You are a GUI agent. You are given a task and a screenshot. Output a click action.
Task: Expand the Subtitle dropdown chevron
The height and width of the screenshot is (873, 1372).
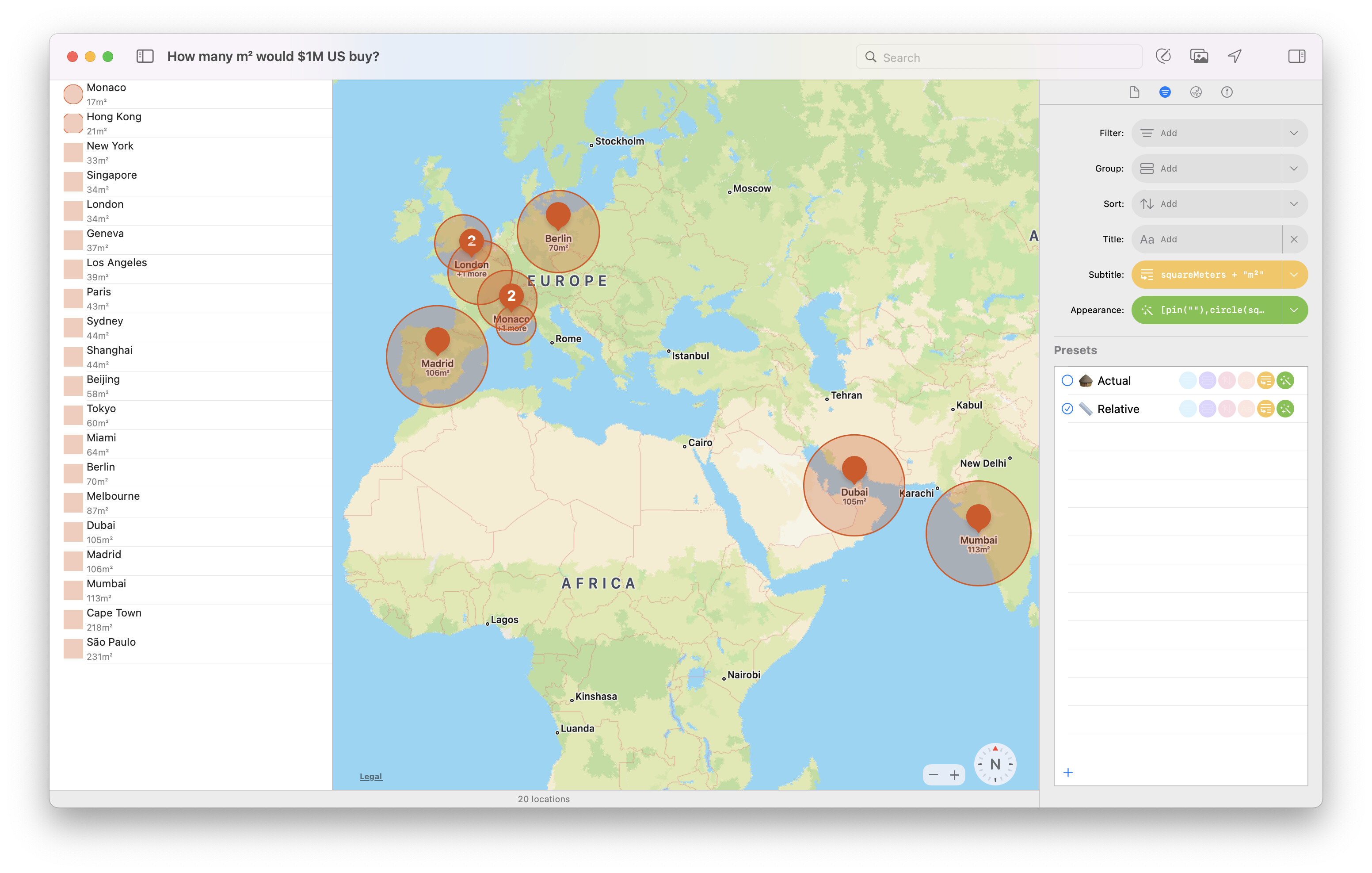pos(1294,275)
